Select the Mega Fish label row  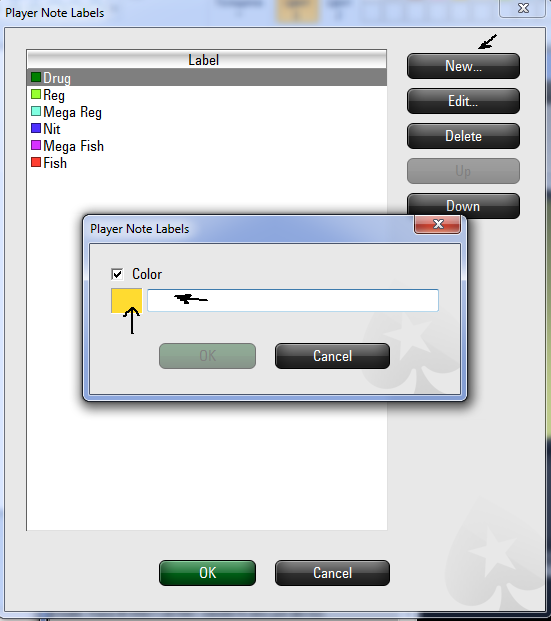[207, 146]
